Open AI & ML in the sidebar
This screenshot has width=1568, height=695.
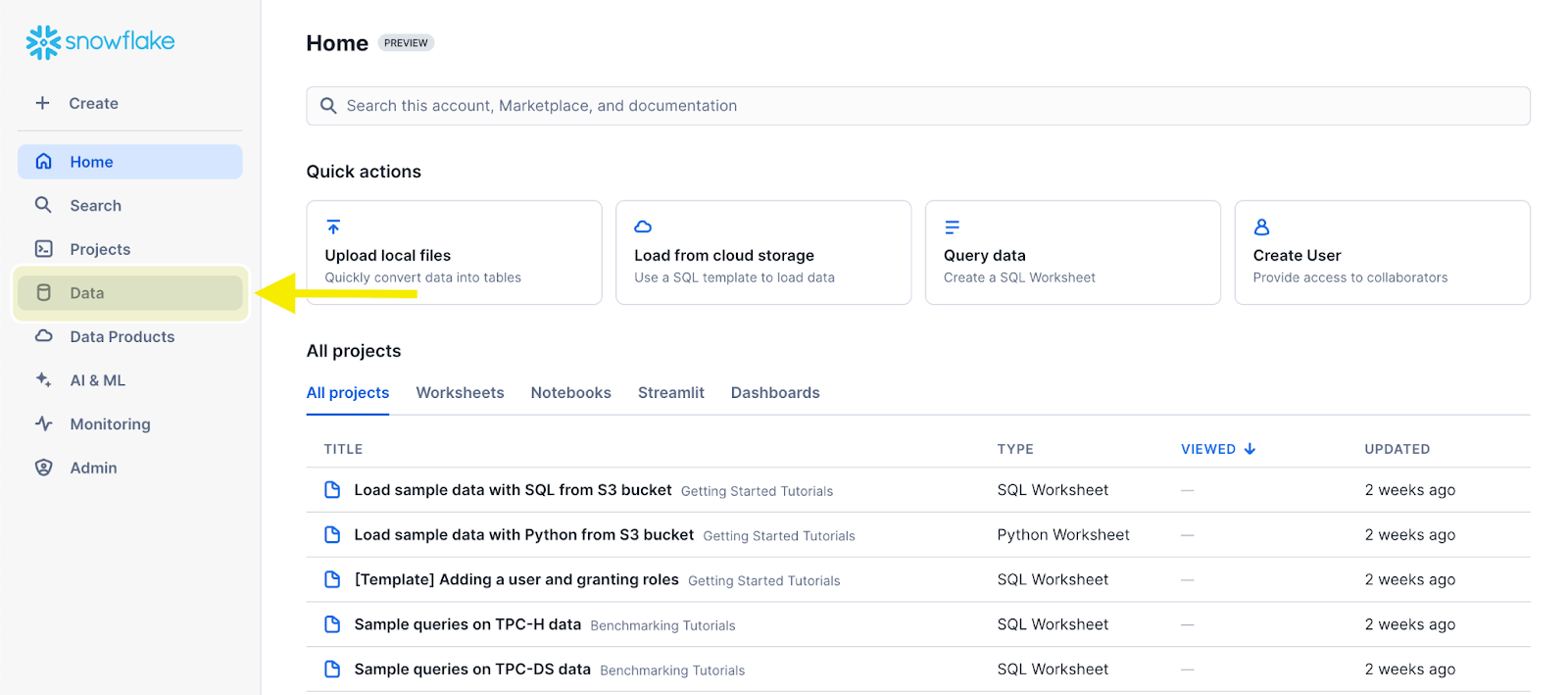click(x=129, y=380)
